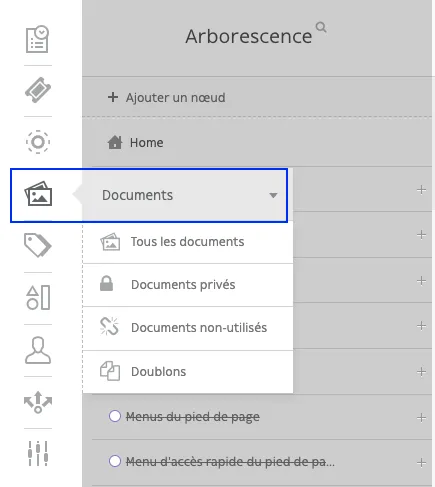The height and width of the screenshot is (487, 435).
Task: Toggle the circle beside Menus du pied de page
Action: coord(115,416)
